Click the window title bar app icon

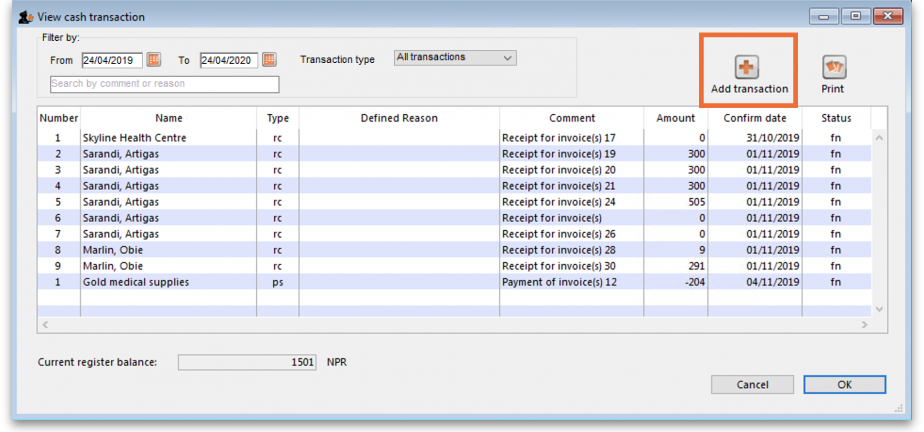point(26,17)
